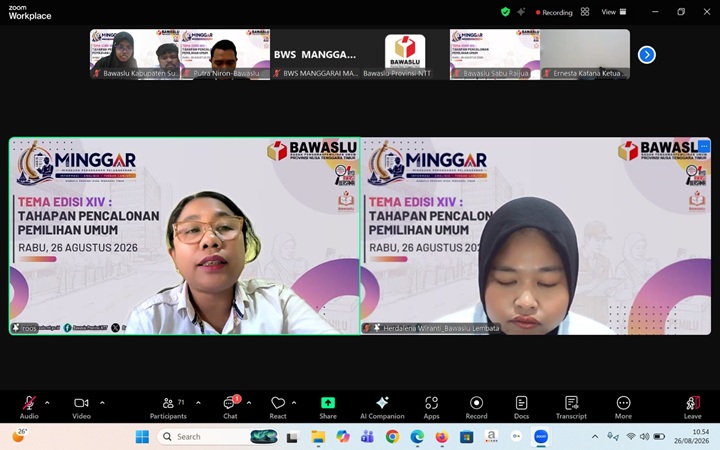Open Amazon app from the taskbar
Screen dimensions: 720x450
tap(491, 437)
